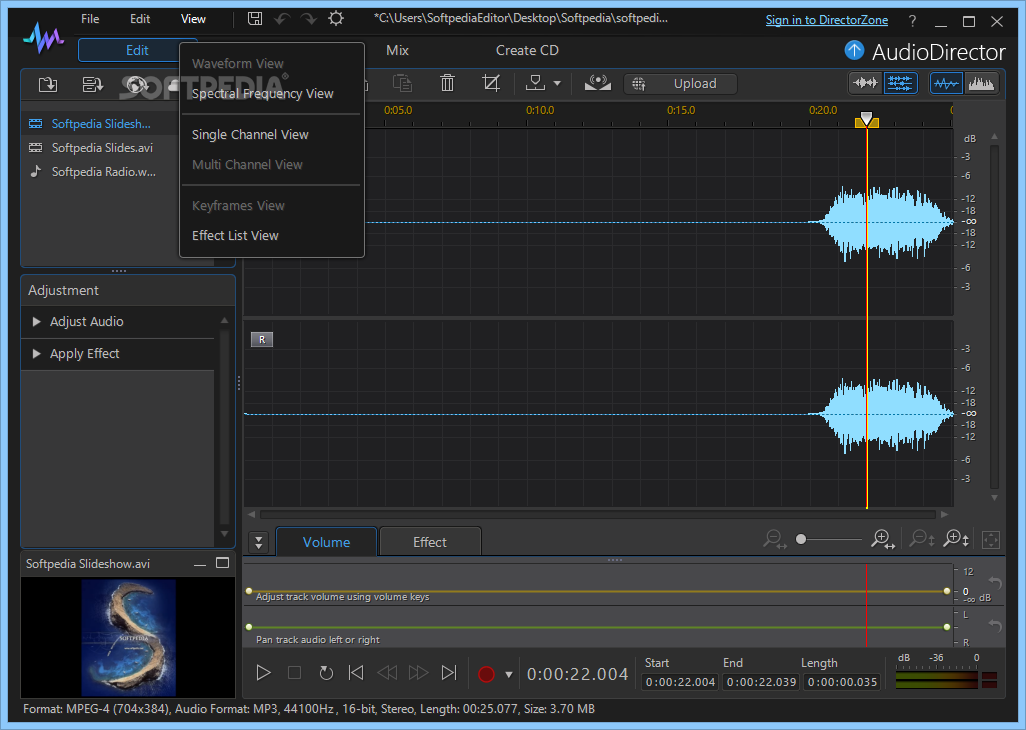Click the pan envelope line
The height and width of the screenshot is (730, 1026).
[597, 627]
